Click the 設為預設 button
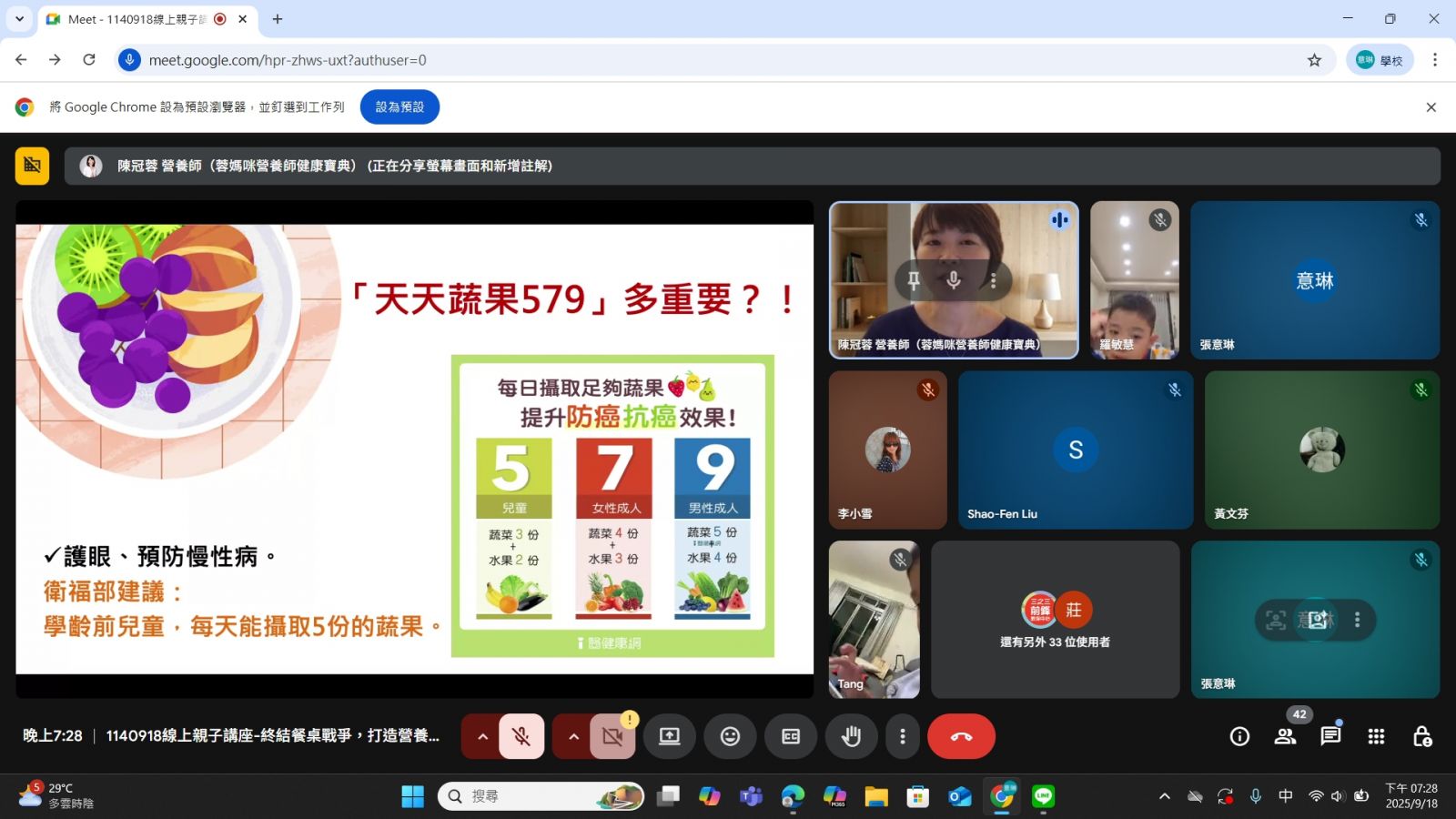 click(399, 106)
